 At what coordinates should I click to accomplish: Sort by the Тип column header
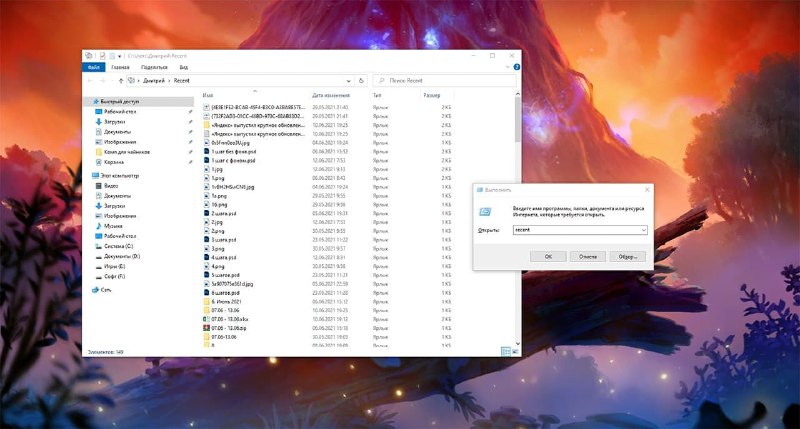point(377,95)
